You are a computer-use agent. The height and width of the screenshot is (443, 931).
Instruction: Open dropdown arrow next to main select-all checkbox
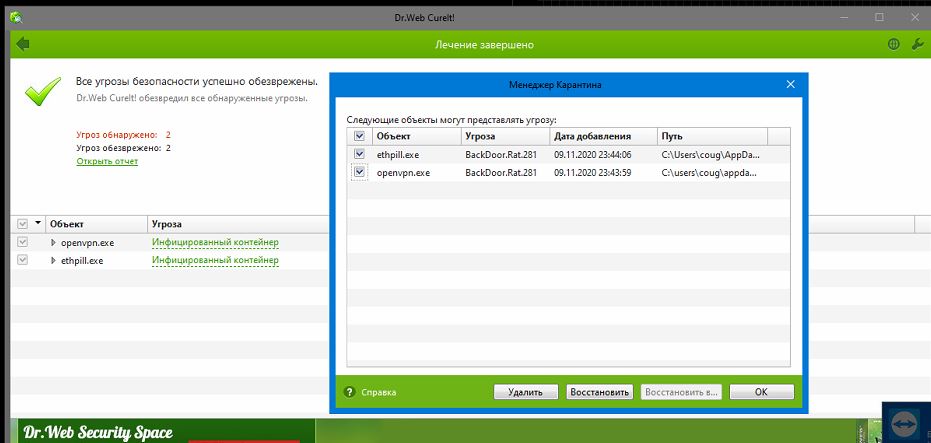click(38, 223)
